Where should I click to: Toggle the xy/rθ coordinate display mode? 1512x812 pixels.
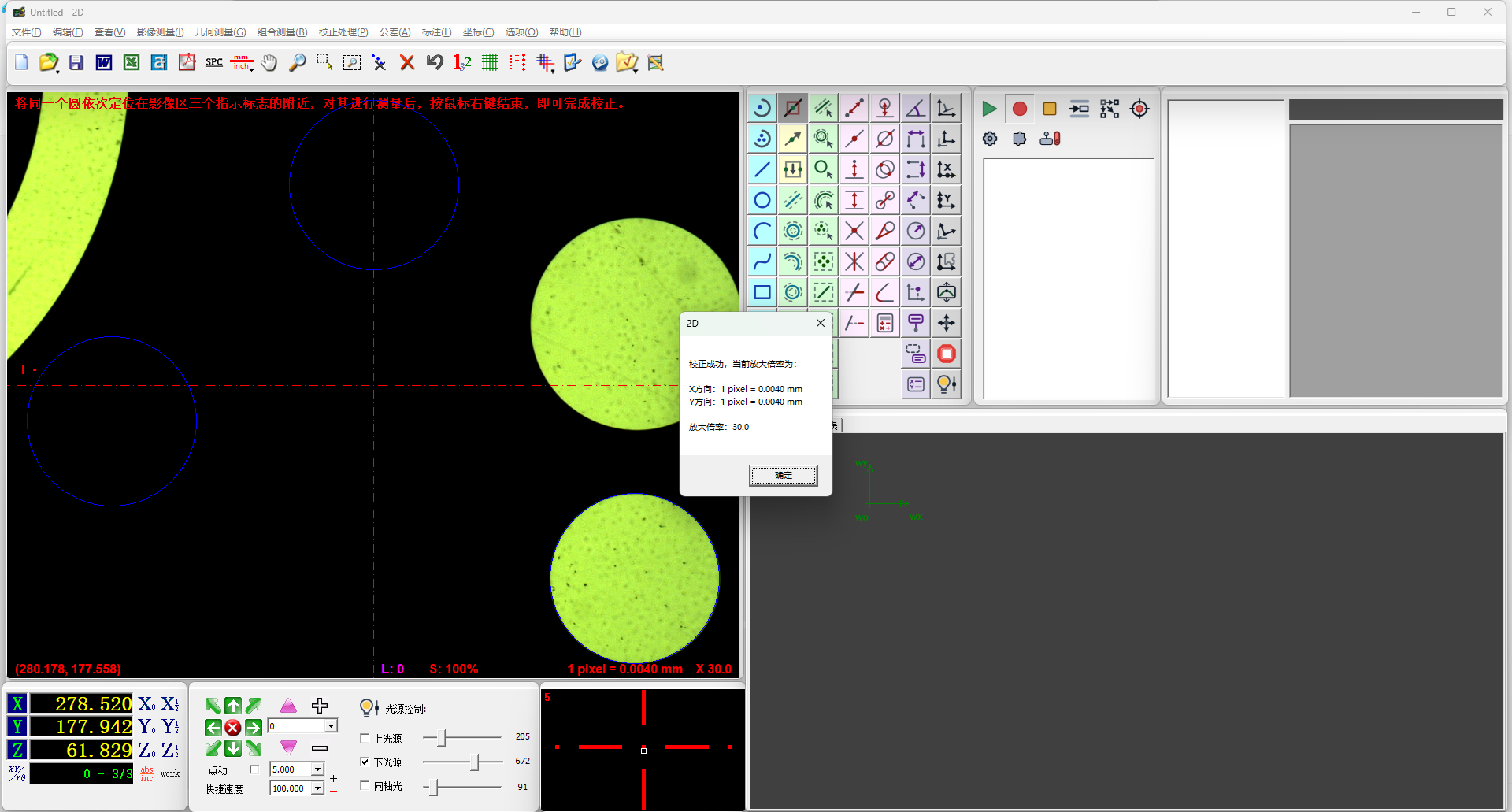tap(17, 773)
